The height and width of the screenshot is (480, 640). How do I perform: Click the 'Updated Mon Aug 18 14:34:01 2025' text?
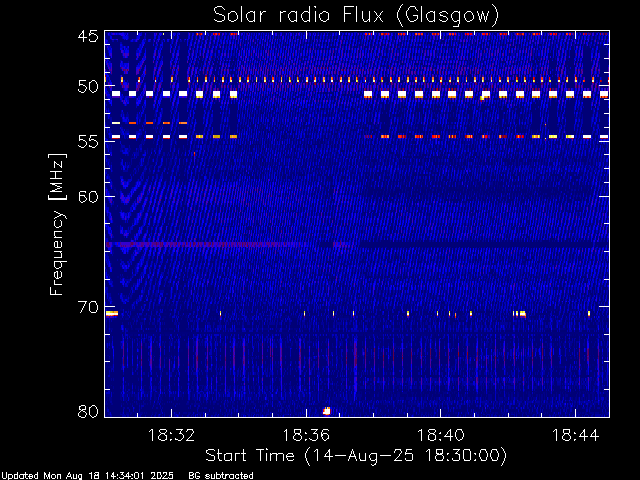click(88, 476)
